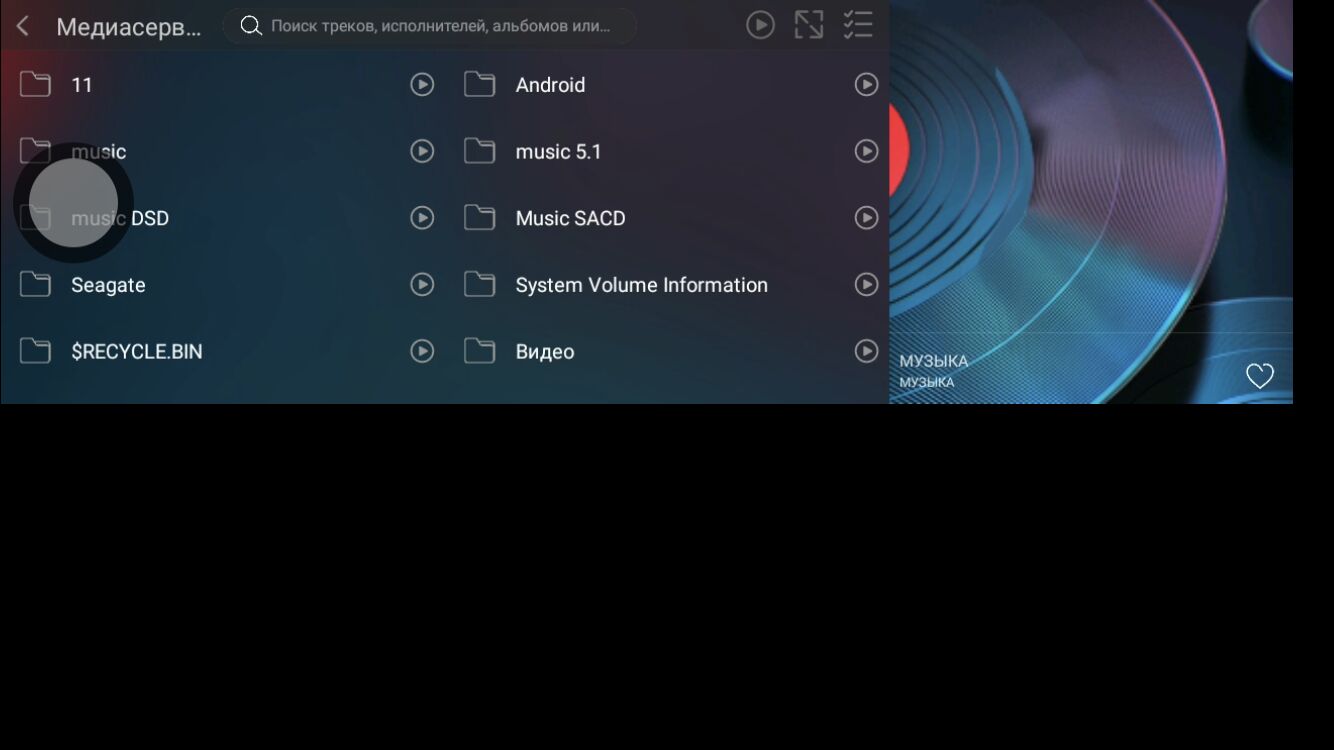Open the Music SACD folder
Viewport: 1334px width, 750px height.
point(570,218)
